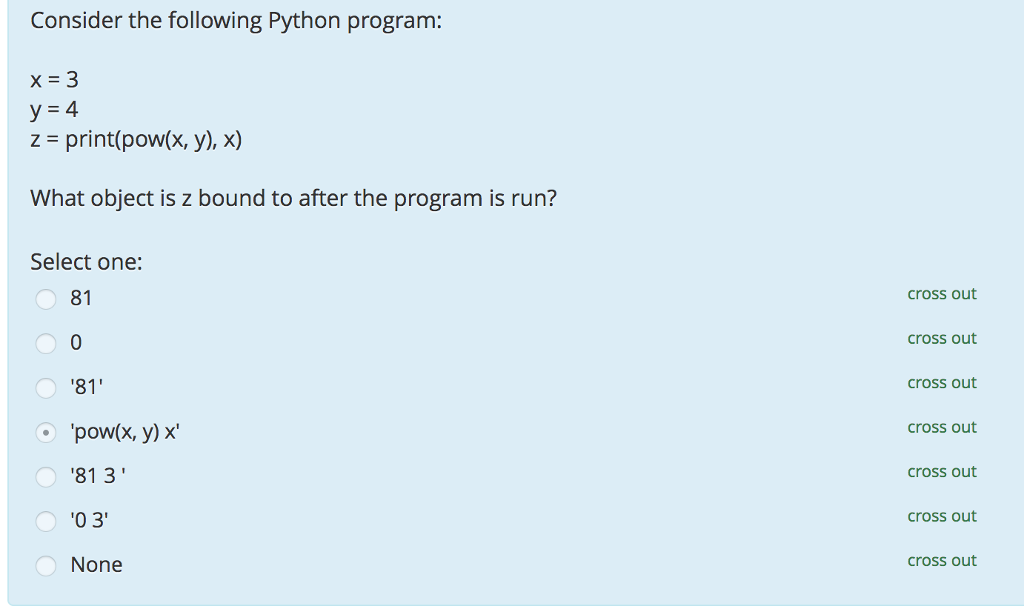Select the radio button for answer 0
1024x609 pixels.
pyautogui.click(x=46, y=342)
